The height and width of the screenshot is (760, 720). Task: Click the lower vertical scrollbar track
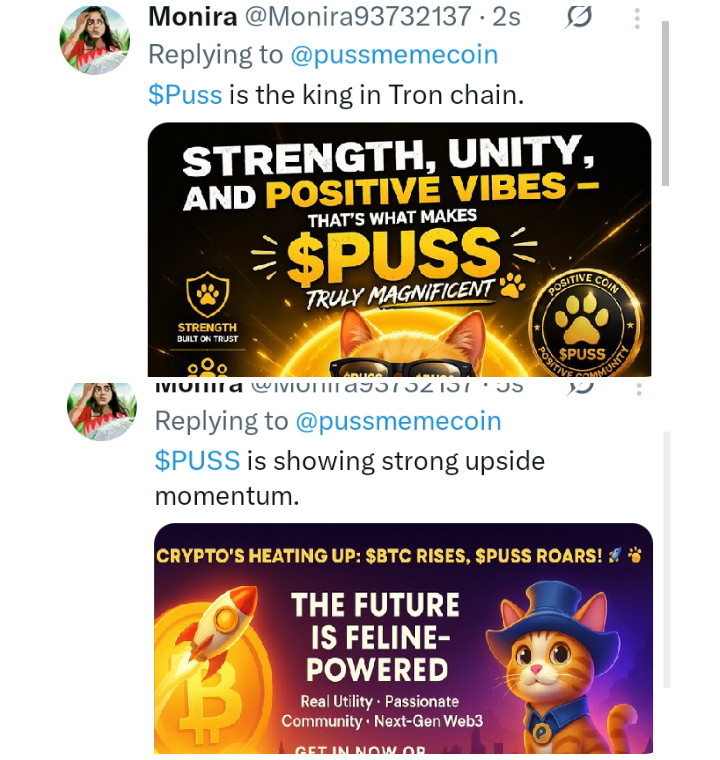click(x=667, y=559)
